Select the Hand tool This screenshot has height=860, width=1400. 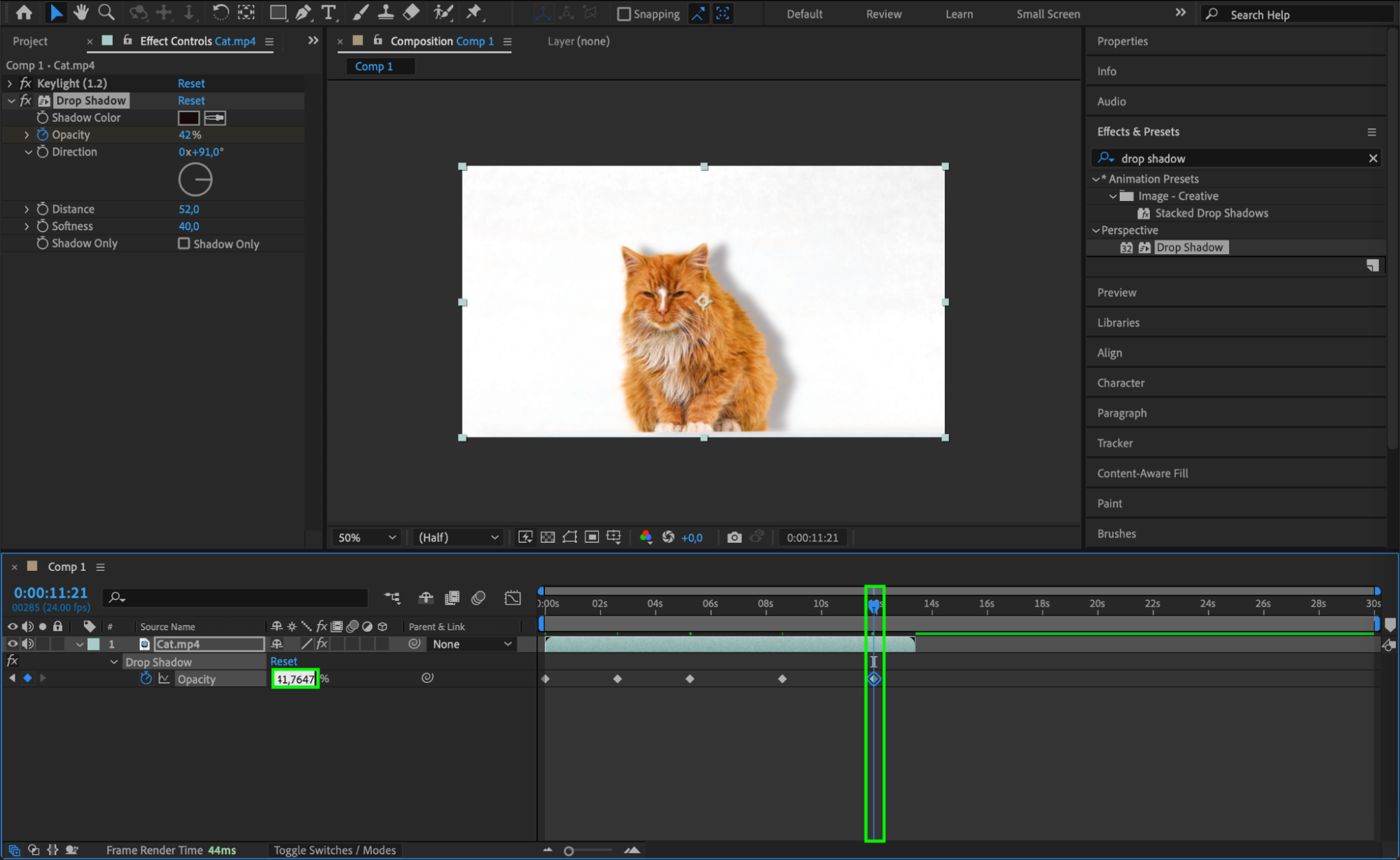(81, 13)
